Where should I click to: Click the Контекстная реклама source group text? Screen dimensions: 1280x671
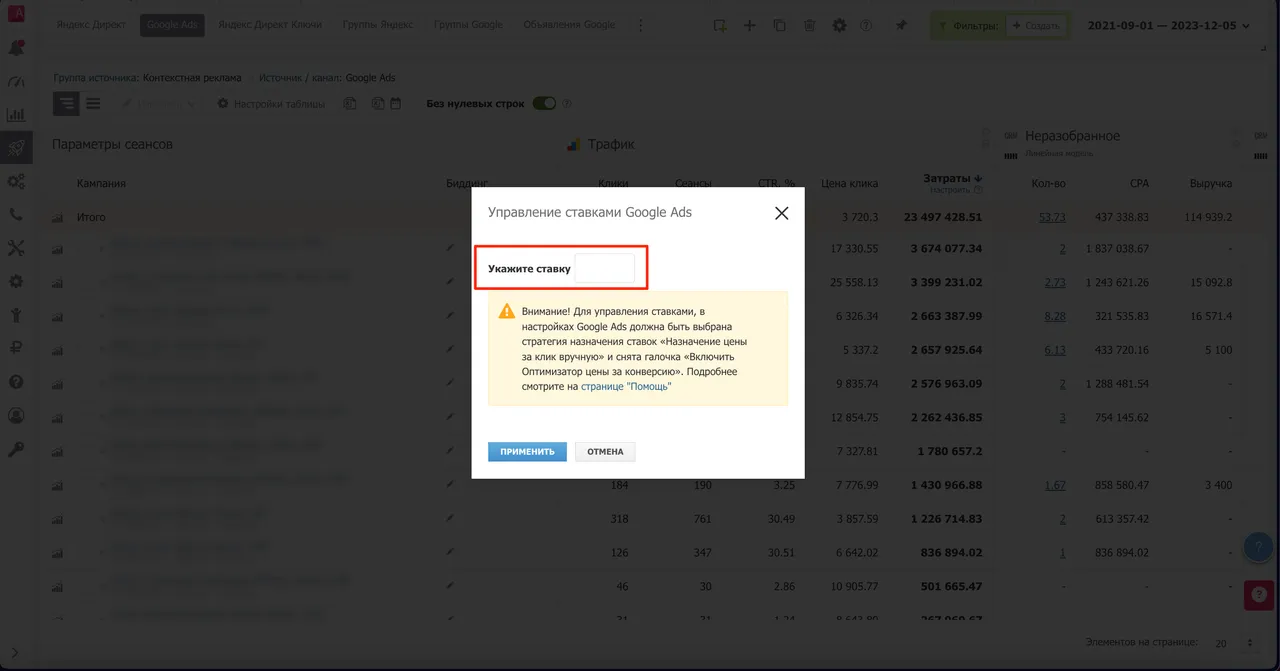[x=192, y=77]
